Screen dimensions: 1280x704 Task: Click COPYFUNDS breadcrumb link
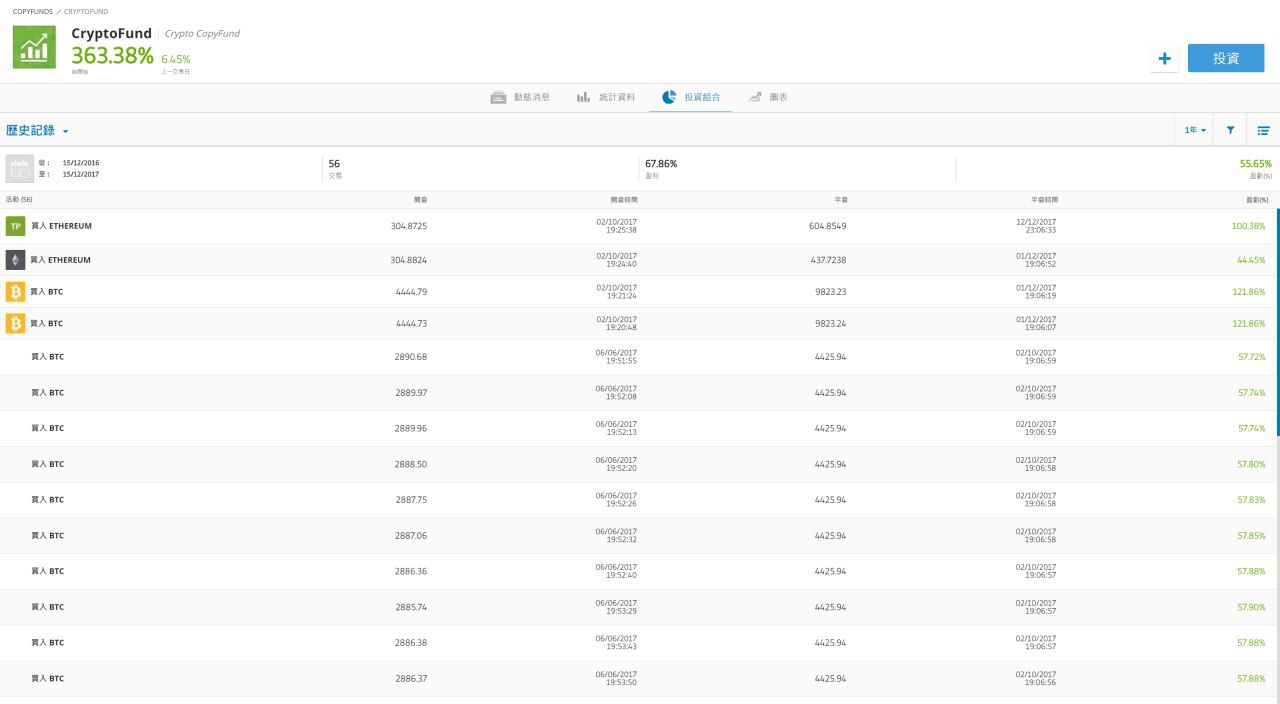(33, 11)
